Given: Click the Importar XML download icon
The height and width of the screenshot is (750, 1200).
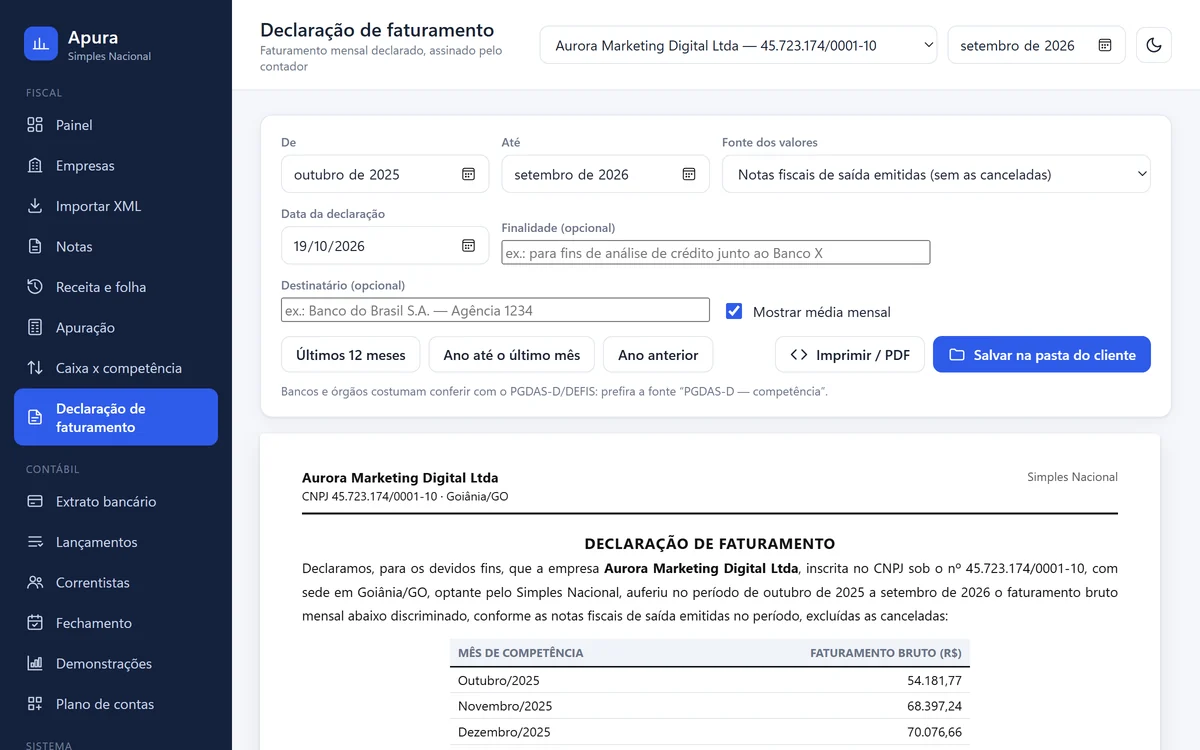Looking at the screenshot, I should click(x=35, y=206).
